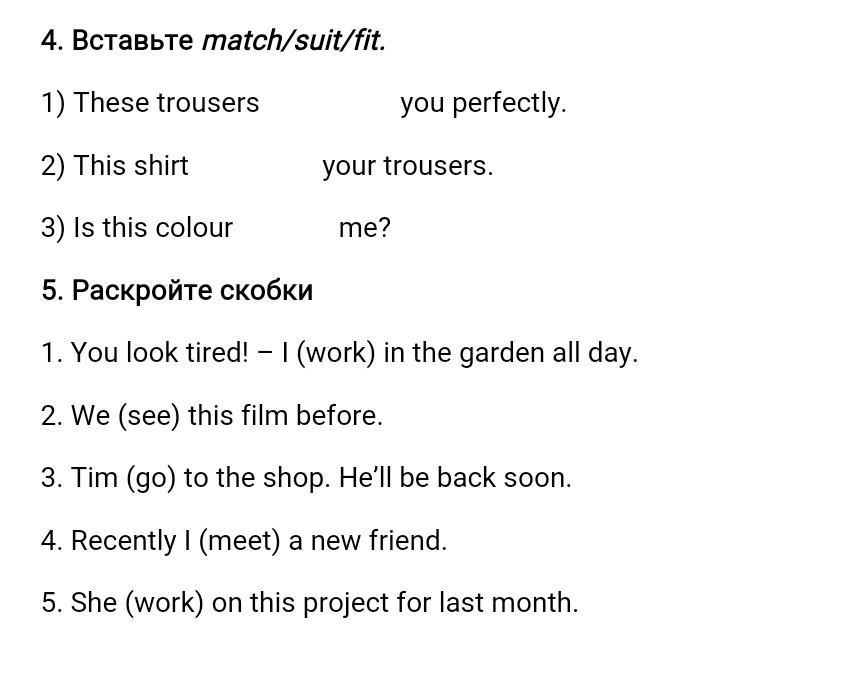Click the words 'your trousers.'

click(x=408, y=166)
